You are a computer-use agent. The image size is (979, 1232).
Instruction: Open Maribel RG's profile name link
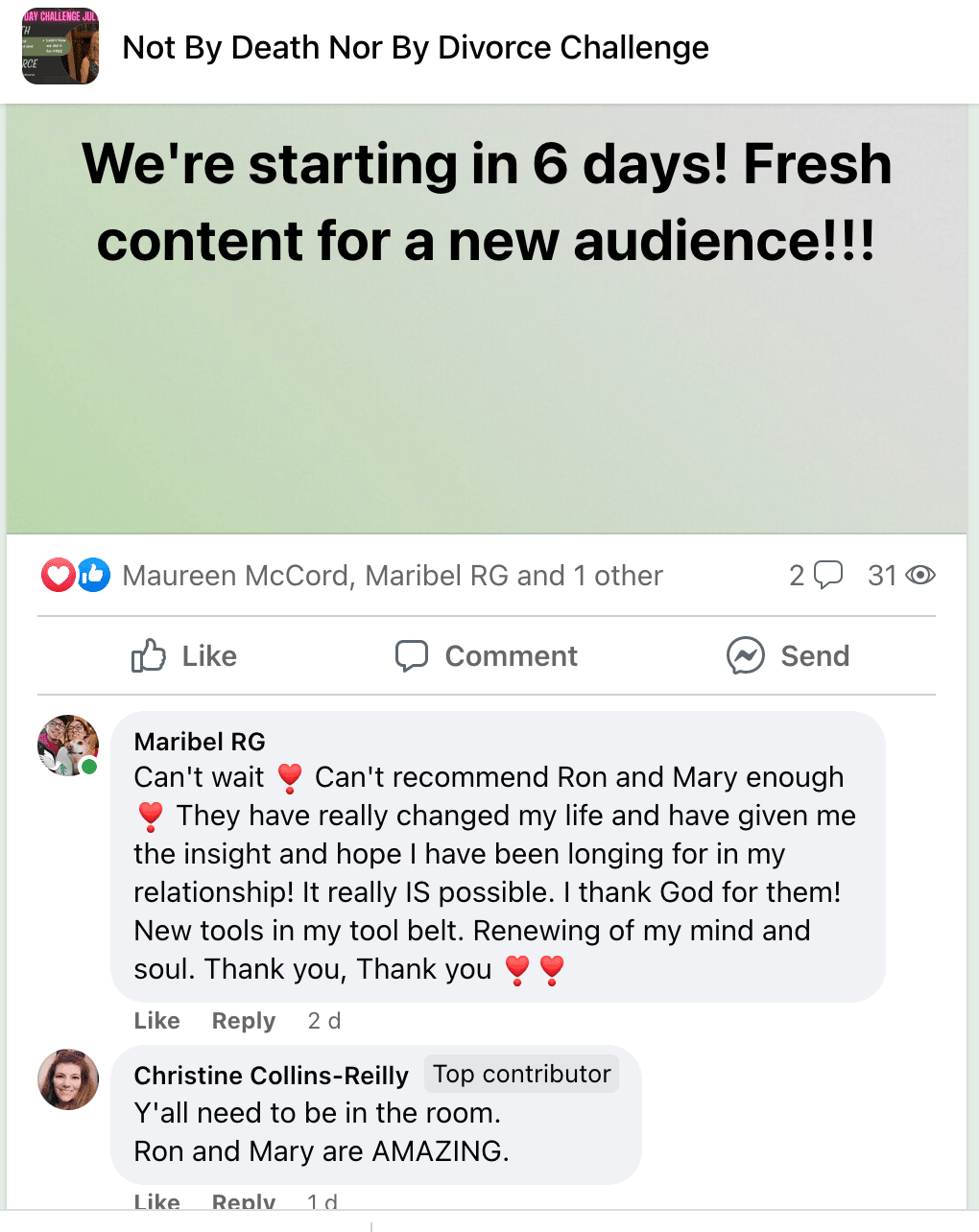point(200,742)
